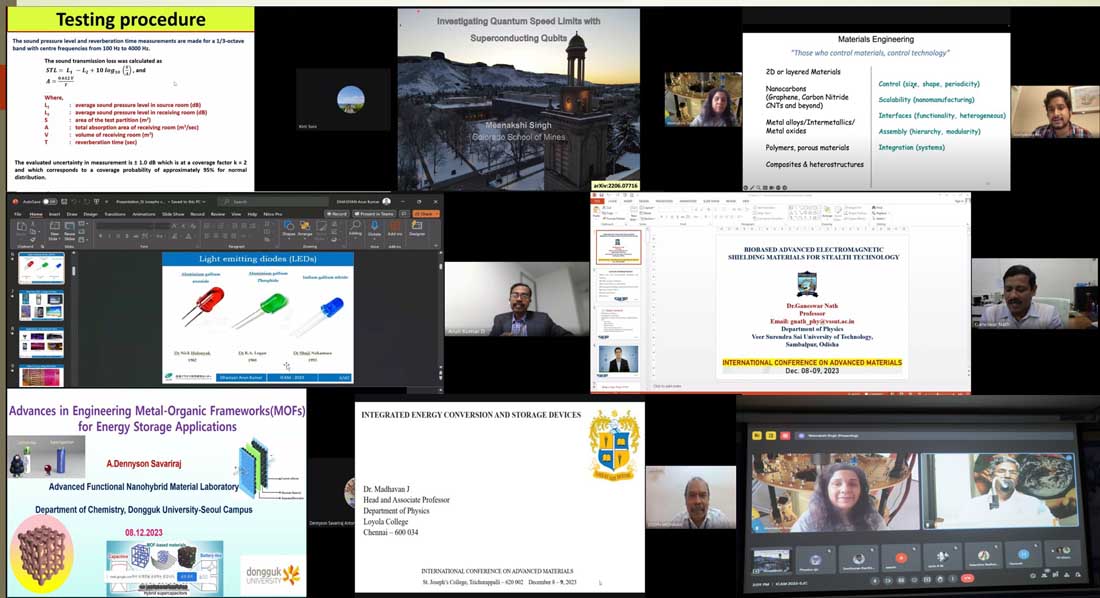Switch to the Insert tab in dark PowerPoint
This screenshot has width=1100, height=598.
[54, 214]
